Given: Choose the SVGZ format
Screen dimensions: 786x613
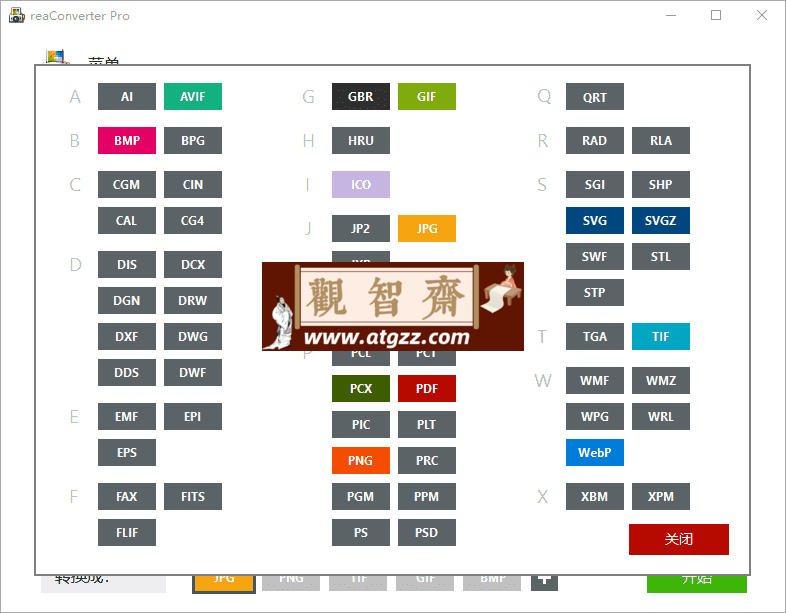Looking at the screenshot, I should [661, 221].
